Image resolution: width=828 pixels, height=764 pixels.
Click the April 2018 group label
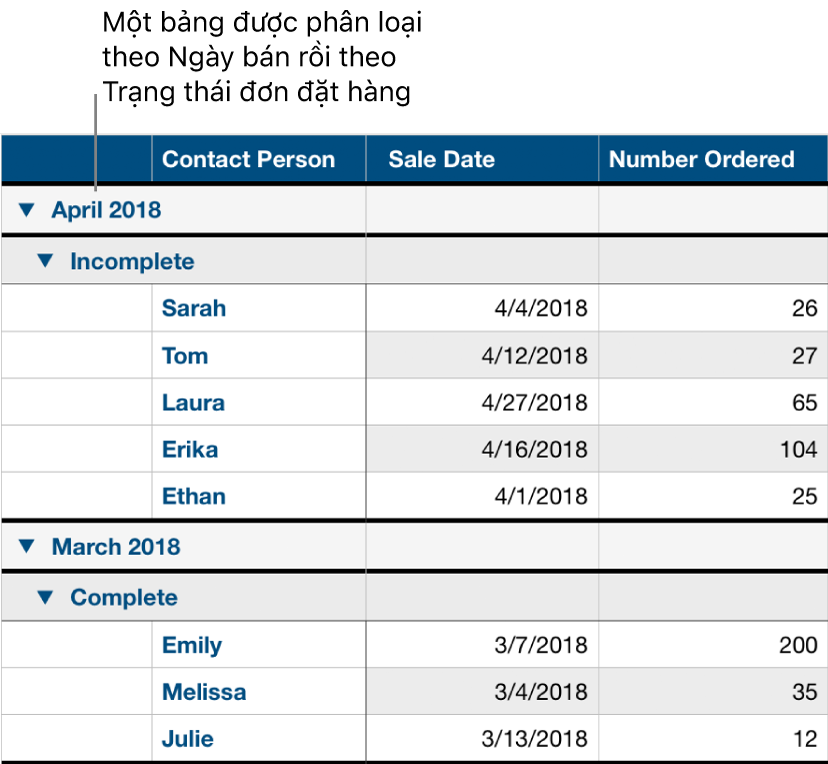pyautogui.click(x=106, y=210)
